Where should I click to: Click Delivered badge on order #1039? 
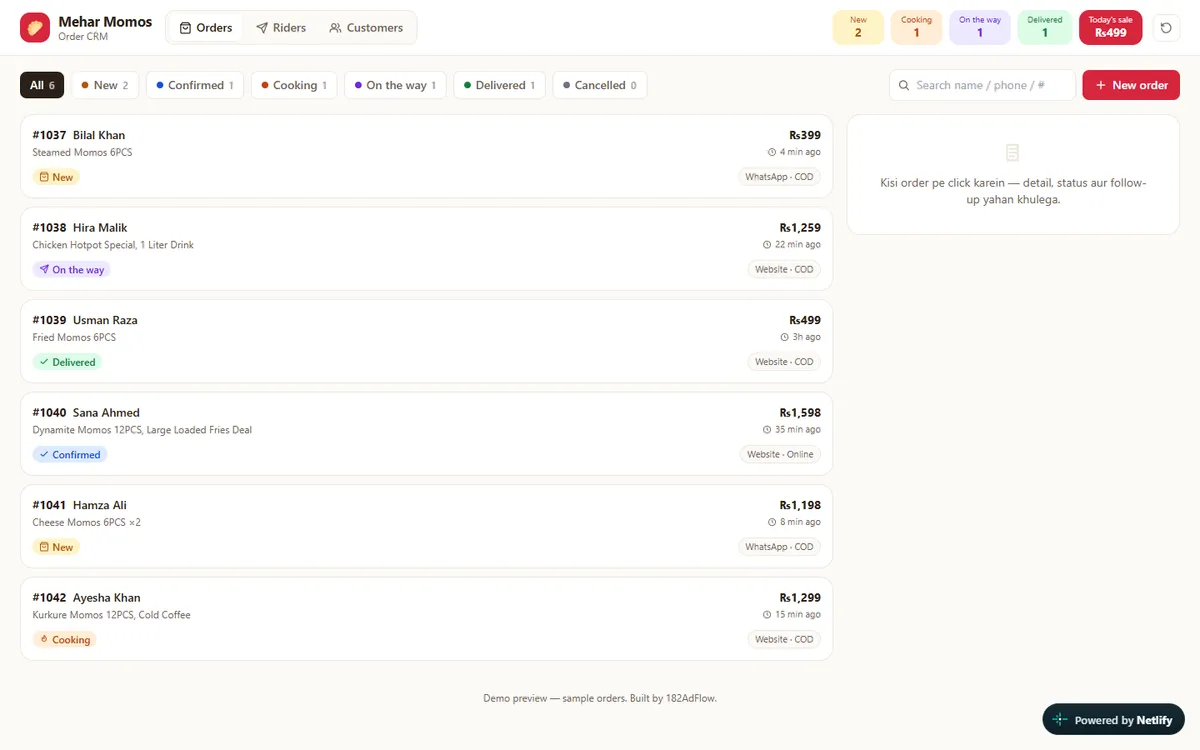[67, 362]
